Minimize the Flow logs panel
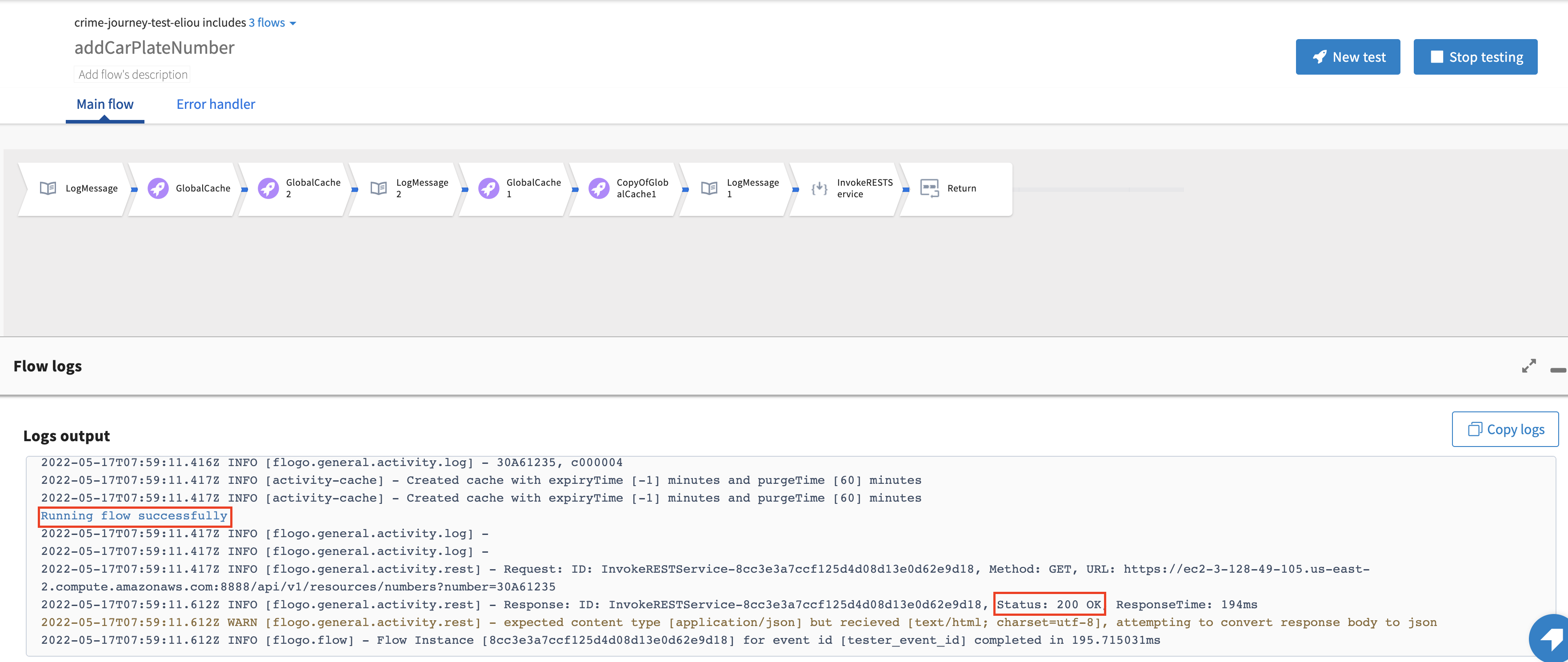The image size is (1568, 662). (x=1558, y=370)
